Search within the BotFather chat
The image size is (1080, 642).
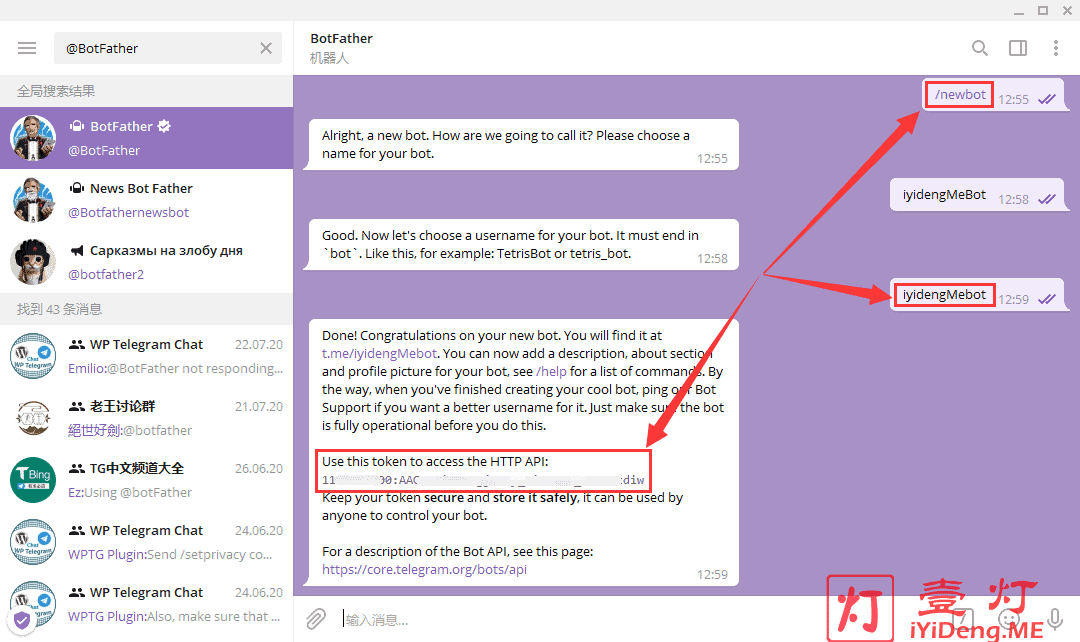click(x=979, y=48)
